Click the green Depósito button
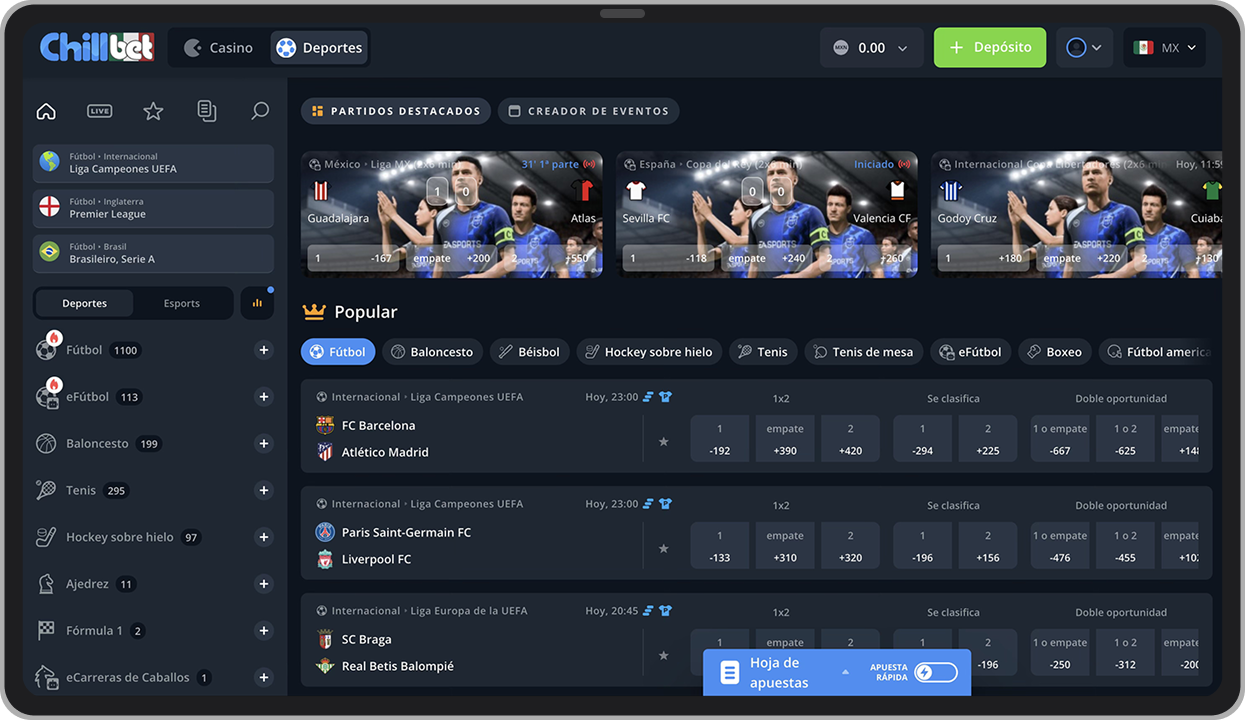 [989, 48]
